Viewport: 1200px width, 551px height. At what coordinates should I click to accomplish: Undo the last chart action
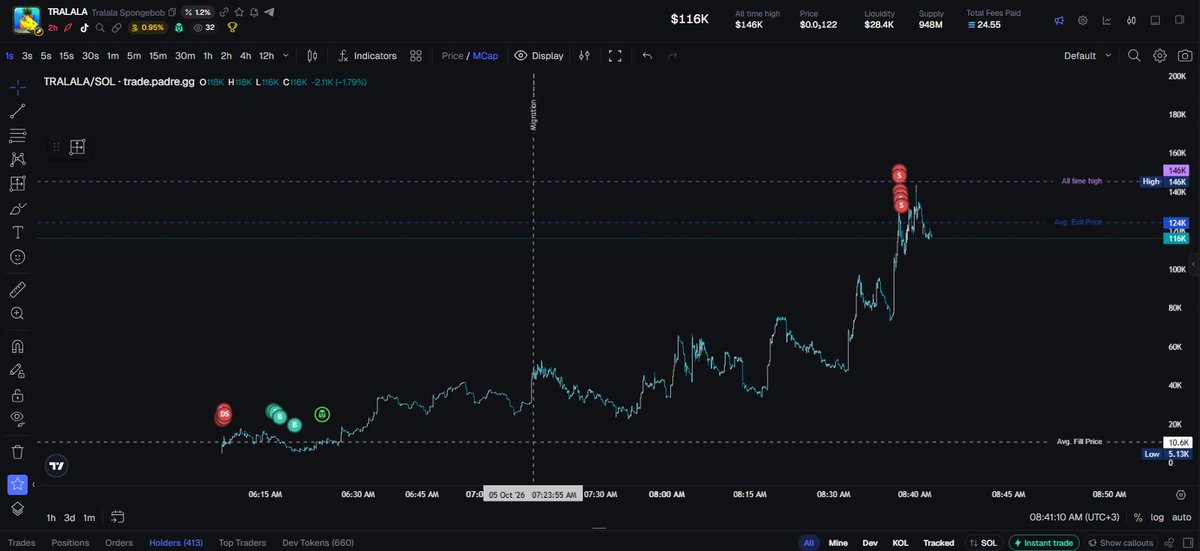point(647,56)
